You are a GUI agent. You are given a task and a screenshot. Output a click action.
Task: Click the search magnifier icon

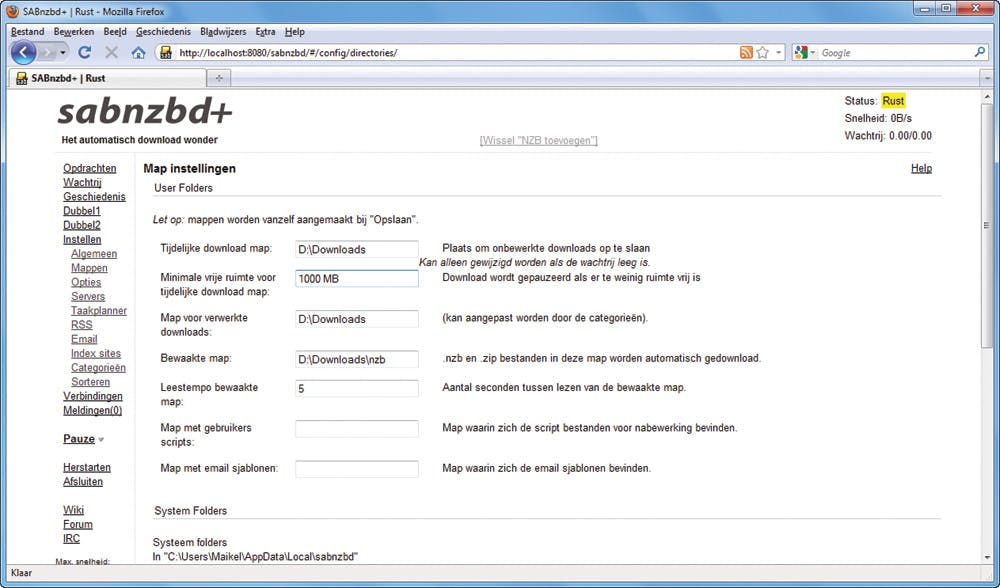click(x=980, y=52)
